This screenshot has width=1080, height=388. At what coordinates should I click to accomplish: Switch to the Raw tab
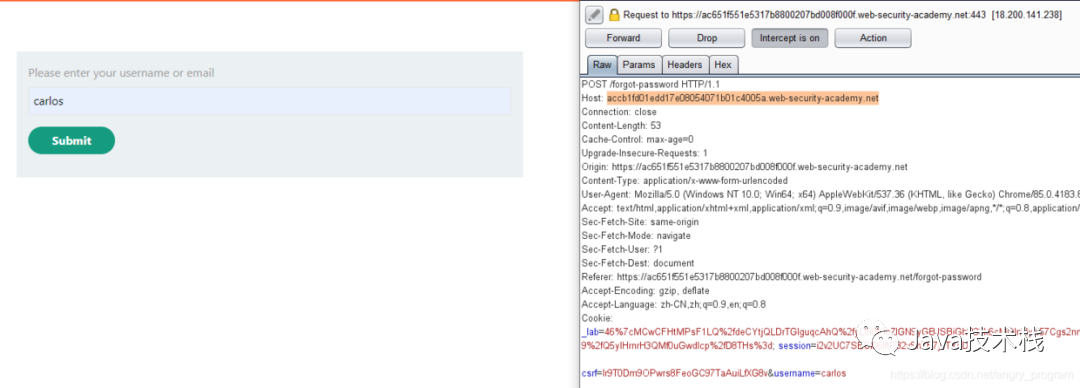[x=602, y=65]
